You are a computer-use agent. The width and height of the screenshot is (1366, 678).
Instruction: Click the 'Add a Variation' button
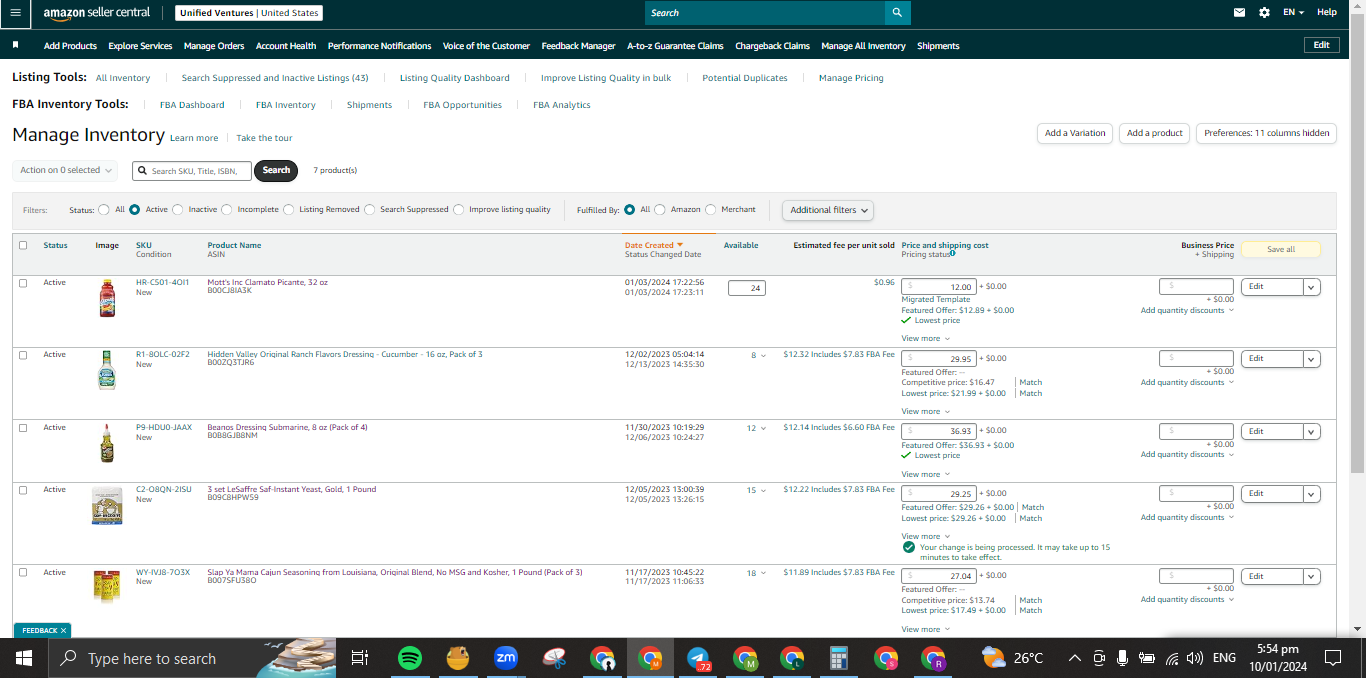(1075, 133)
